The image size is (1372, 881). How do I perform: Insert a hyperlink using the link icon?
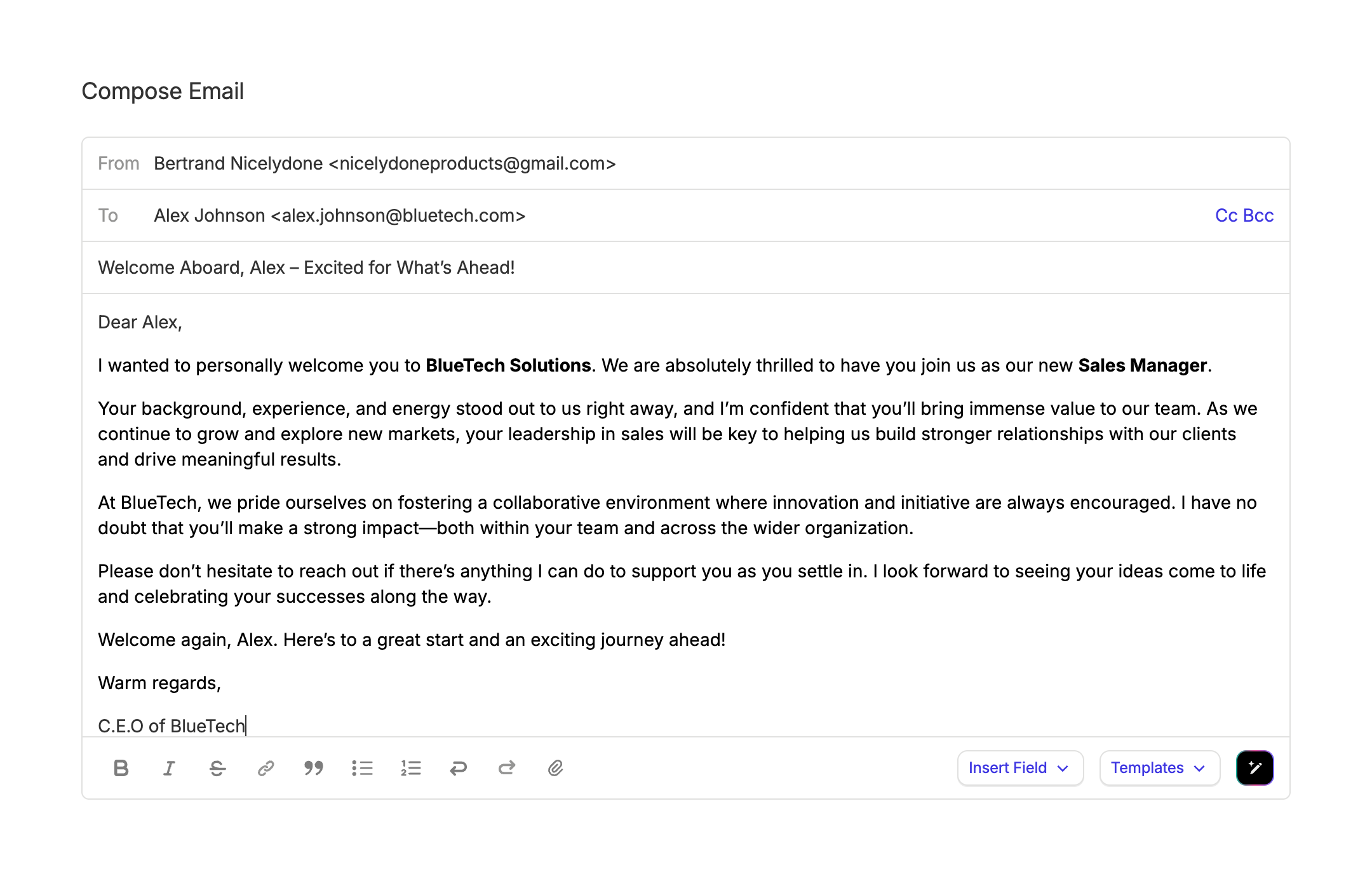tap(266, 769)
